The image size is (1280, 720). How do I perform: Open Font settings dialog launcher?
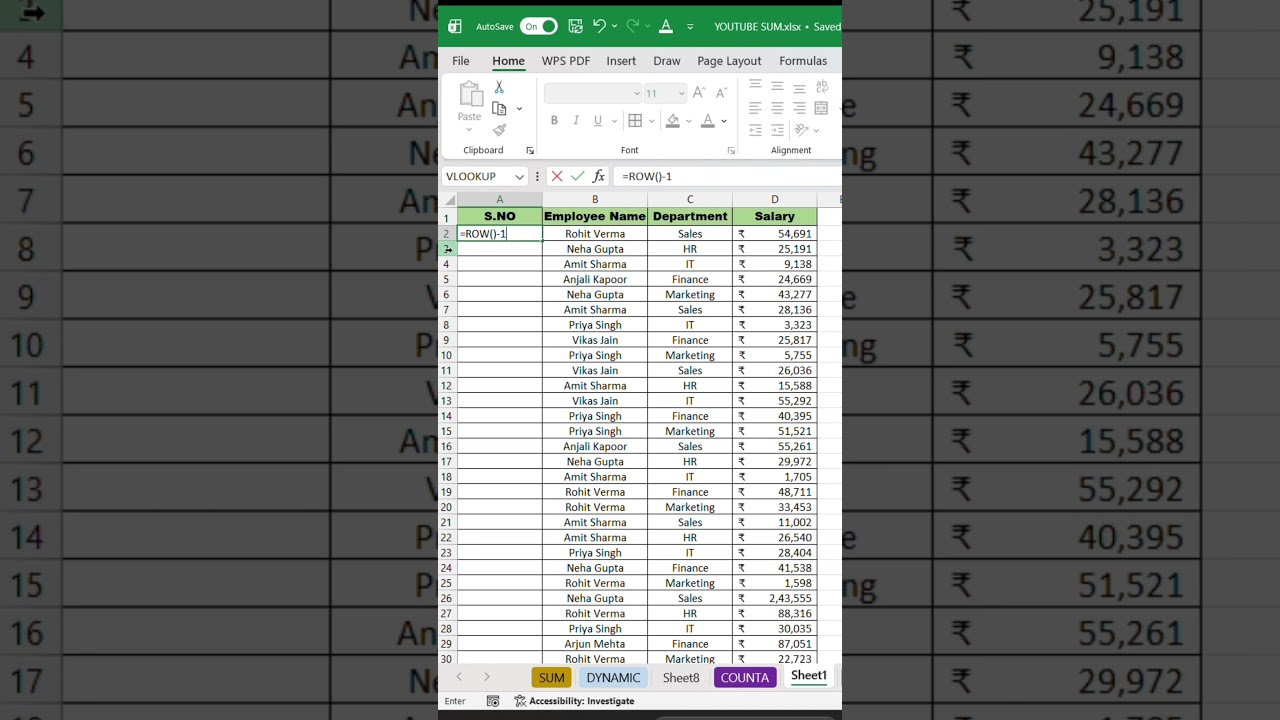pos(731,151)
